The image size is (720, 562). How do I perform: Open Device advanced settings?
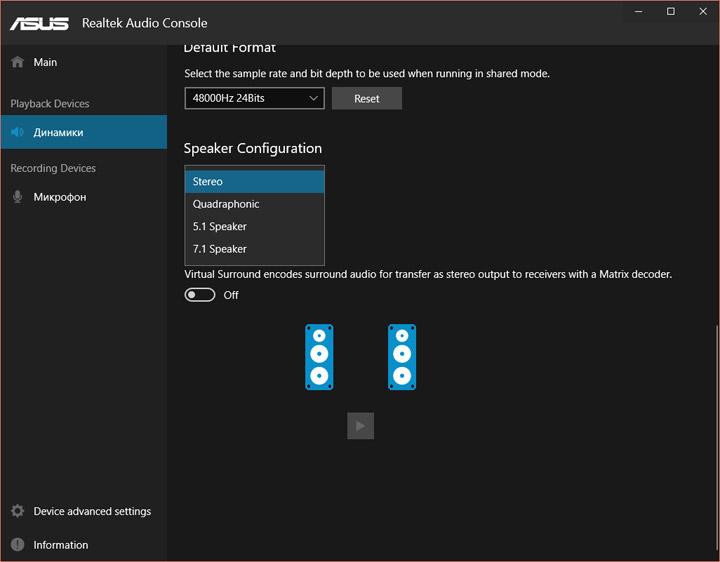tap(84, 511)
